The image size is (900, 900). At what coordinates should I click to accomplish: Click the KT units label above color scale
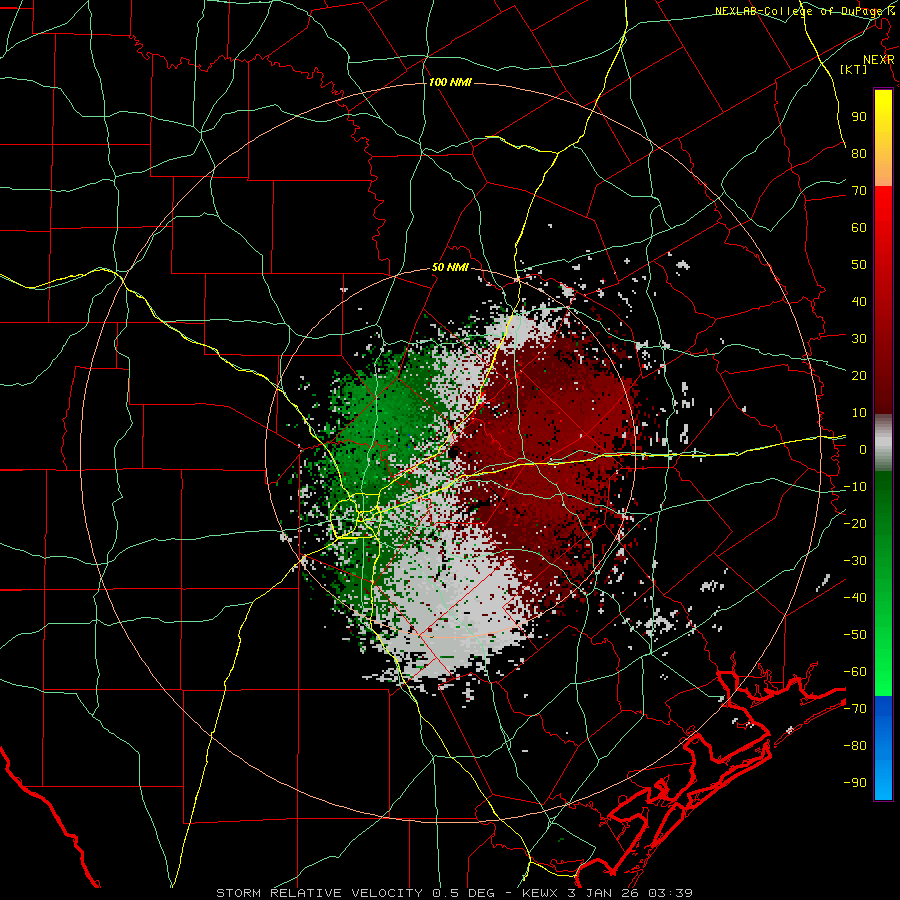click(854, 69)
